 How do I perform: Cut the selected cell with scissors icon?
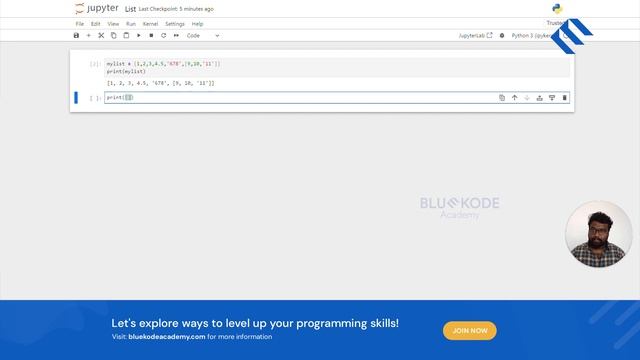(x=101, y=36)
